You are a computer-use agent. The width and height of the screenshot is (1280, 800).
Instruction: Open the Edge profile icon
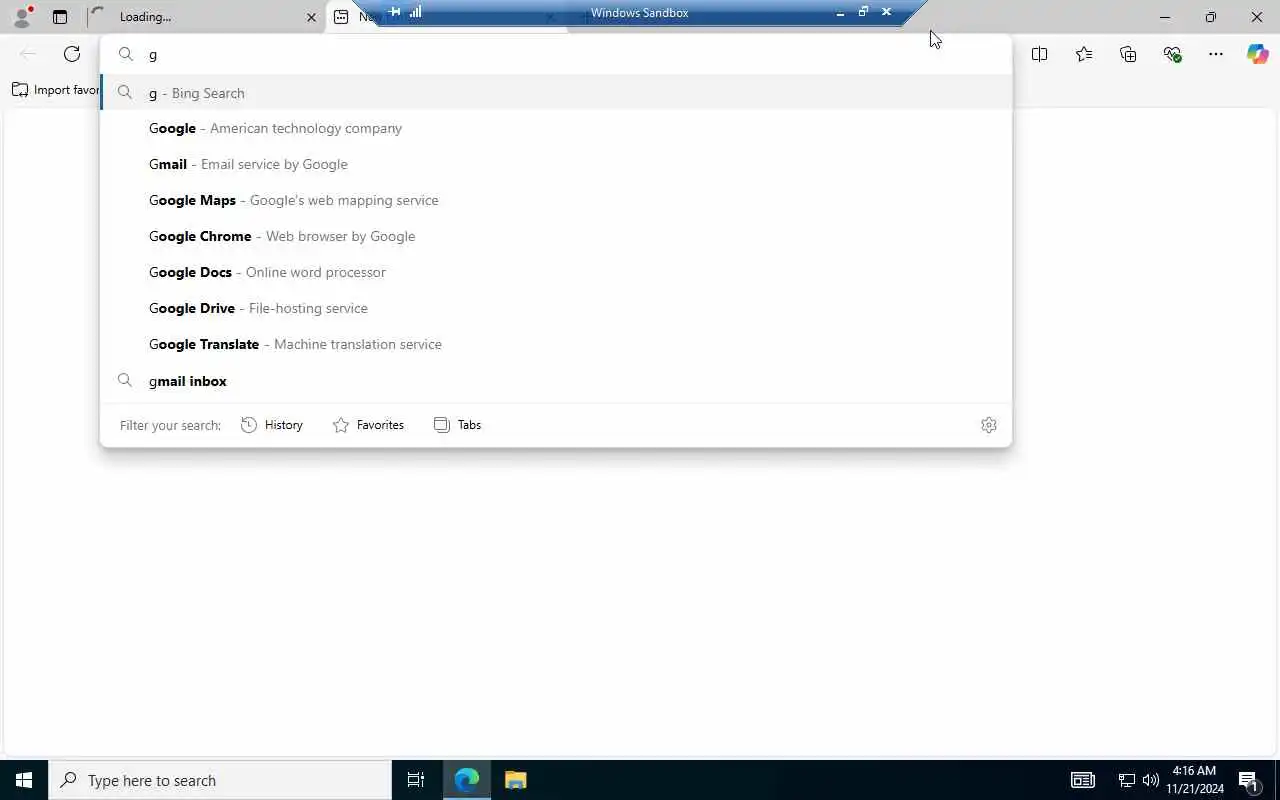22,16
